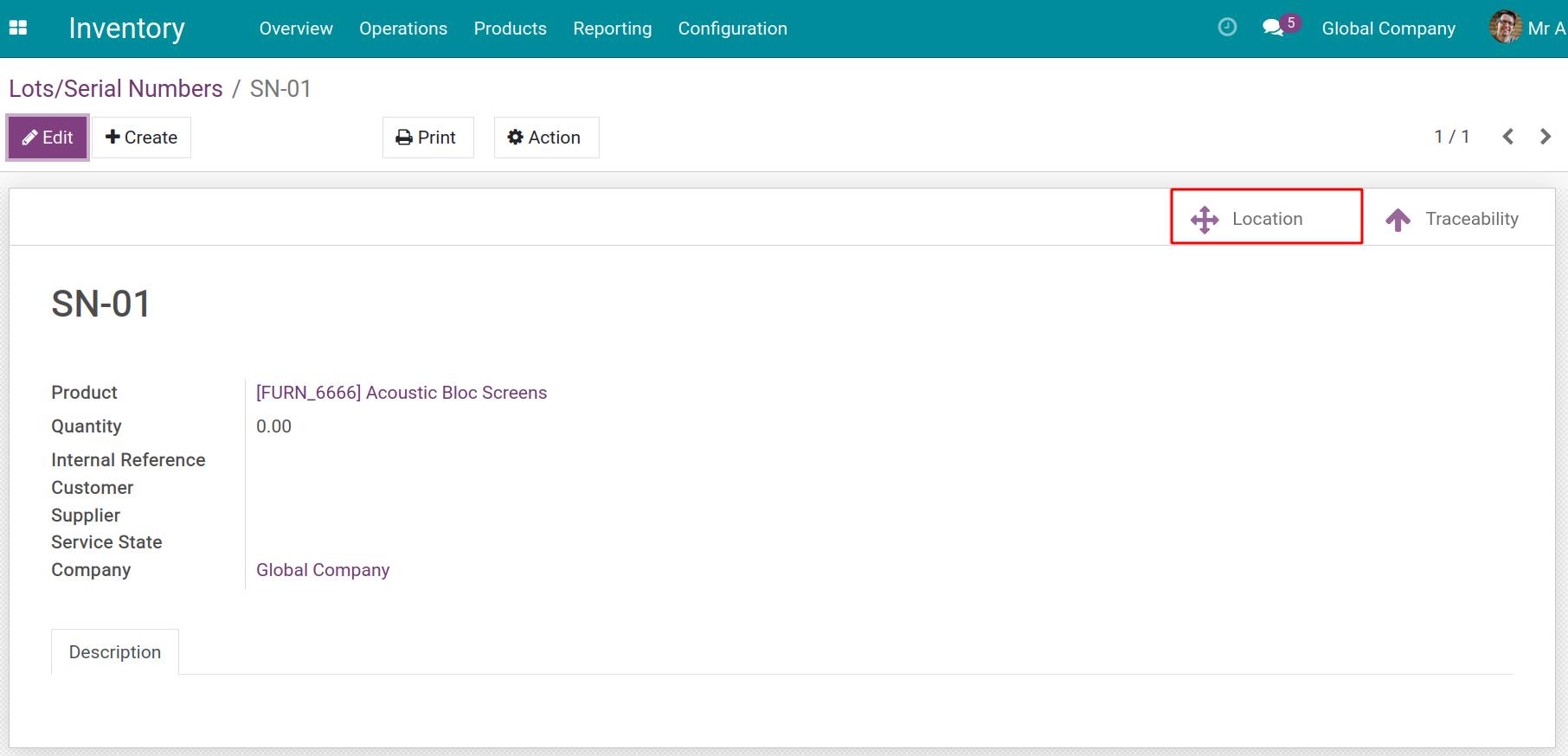Go to previous record arrow
This screenshot has width=1568, height=756.
point(1508,137)
